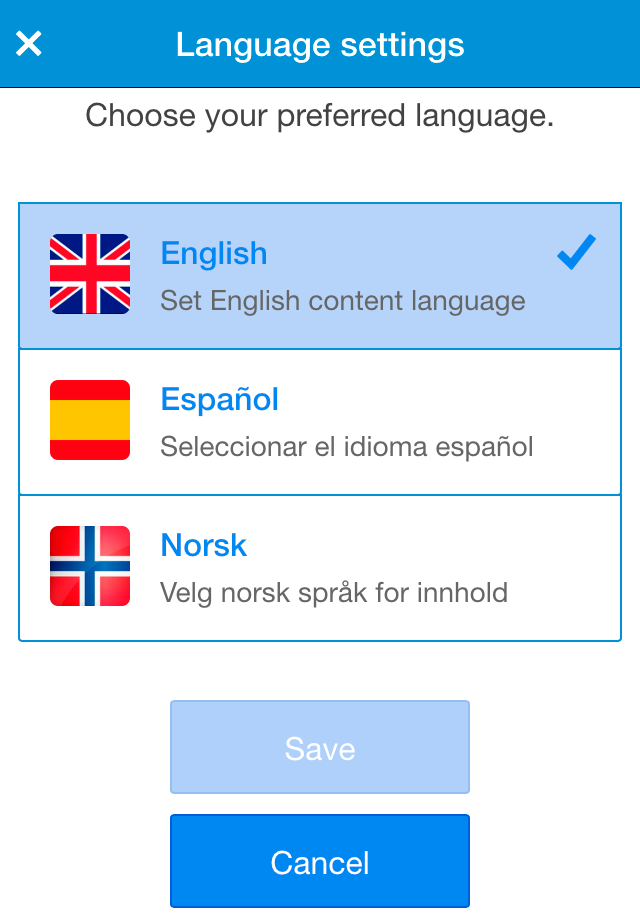Click the blue checkmark beside English
Screen dimensions: 640x920
576,253
